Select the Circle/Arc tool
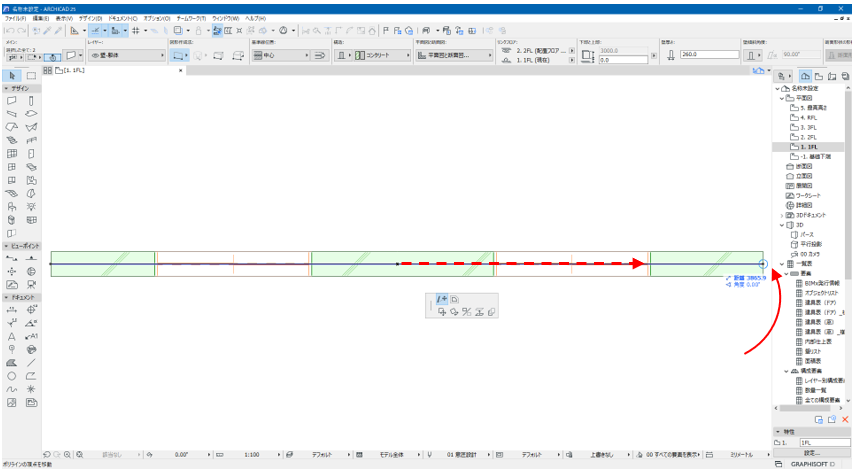The width and height of the screenshot is (855, 473). click(11, 376)
